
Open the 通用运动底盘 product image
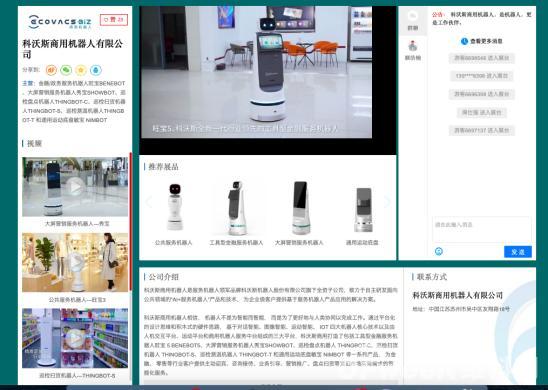[x=363, y=210]
